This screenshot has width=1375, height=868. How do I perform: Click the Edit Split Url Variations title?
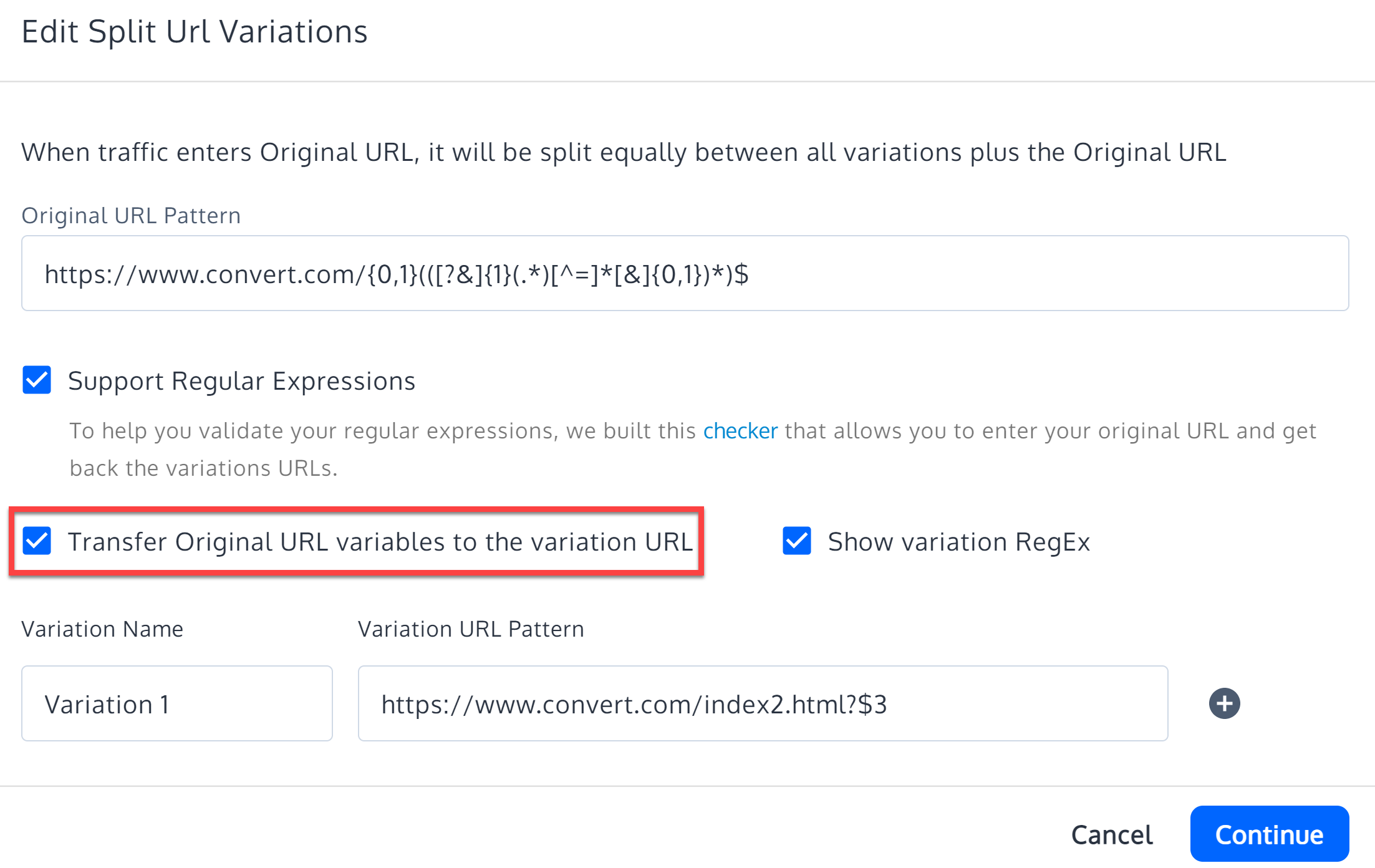coord(195,31)
